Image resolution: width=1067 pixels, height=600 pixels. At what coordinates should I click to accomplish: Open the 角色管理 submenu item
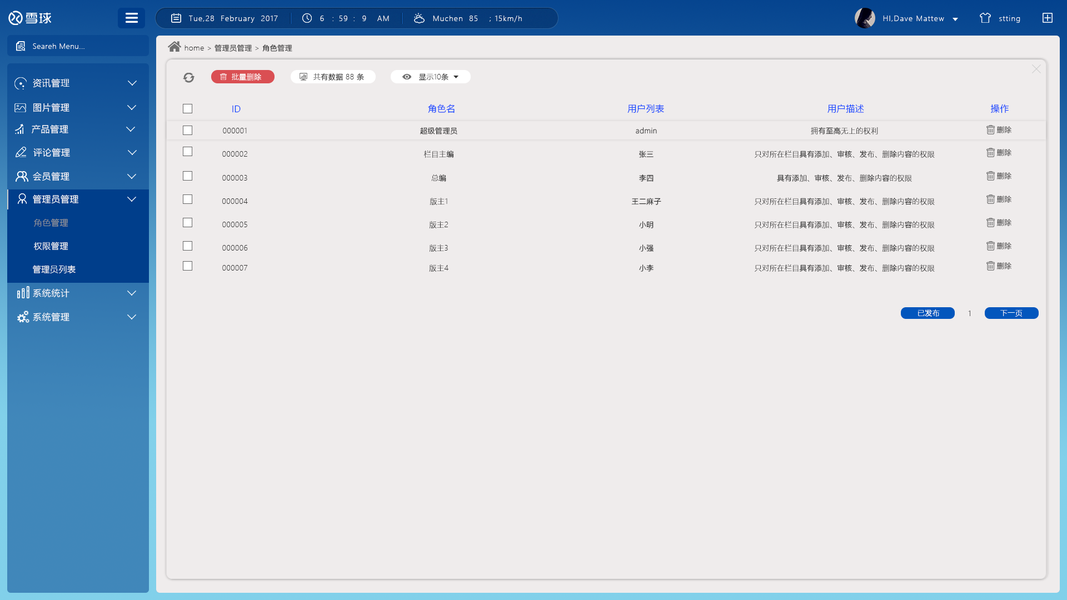pyautogui.click(x=51, y=222)
